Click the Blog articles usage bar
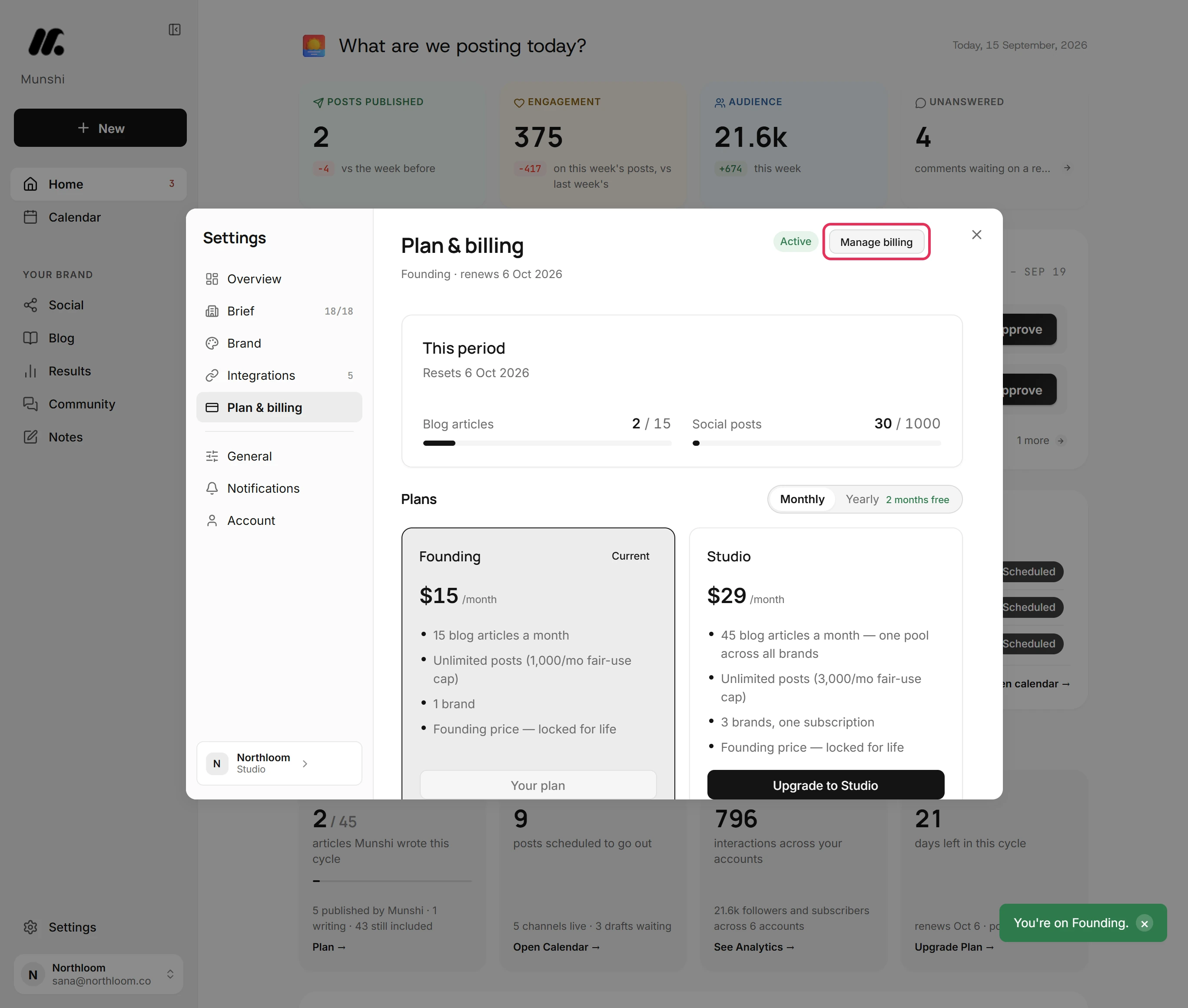Image resolution: width=1188 pixels, height=1008 pixels. 547,444
